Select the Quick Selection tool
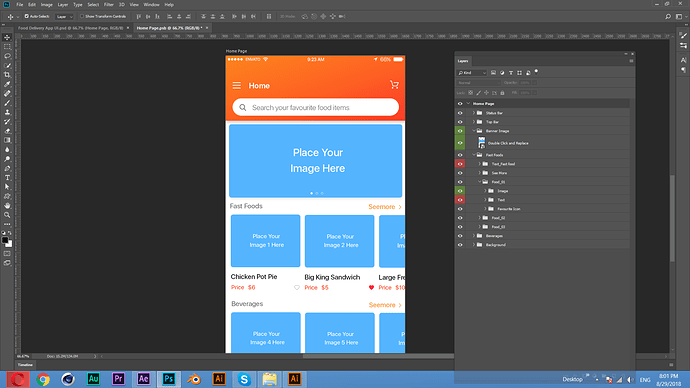This screenshot has width=690, height=388. point(7,66)
